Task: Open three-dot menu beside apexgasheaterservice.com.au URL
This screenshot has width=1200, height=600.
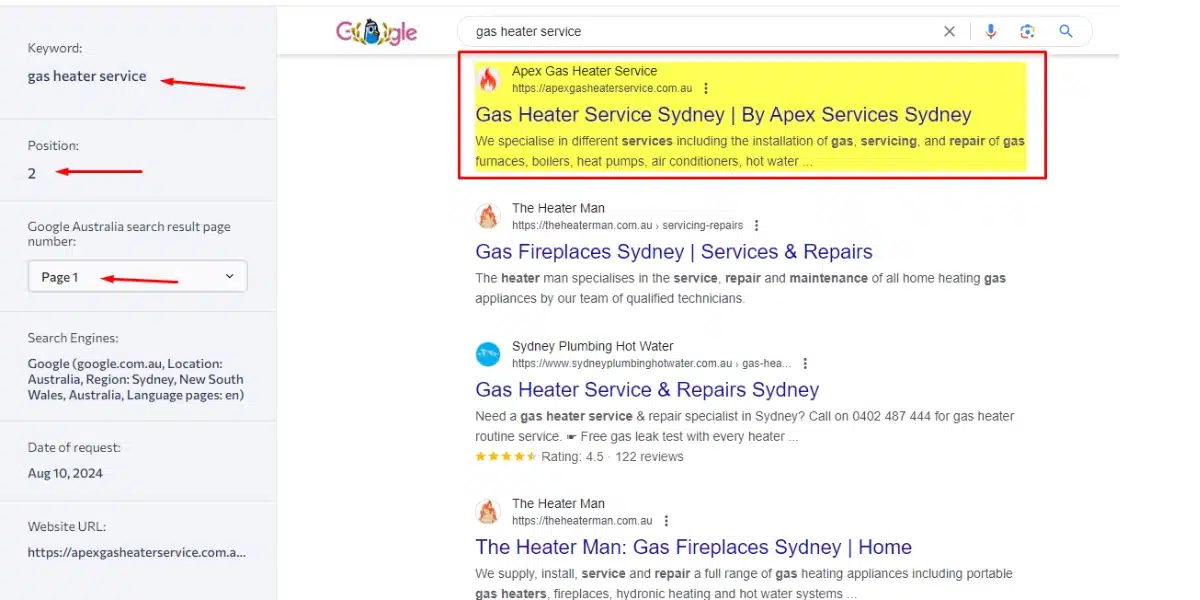Action: tap(706, 88)
